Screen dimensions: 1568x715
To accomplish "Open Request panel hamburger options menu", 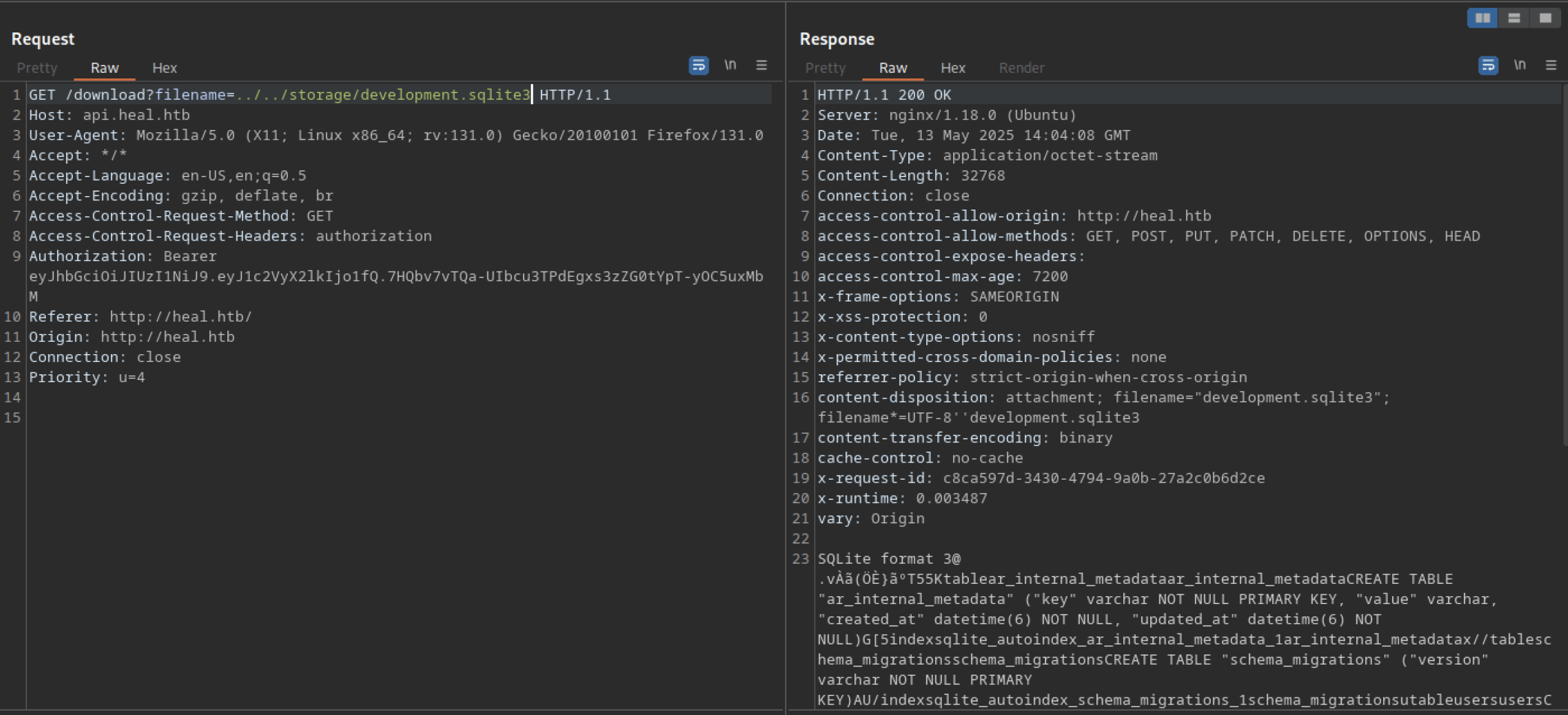I will coord(761,65).
